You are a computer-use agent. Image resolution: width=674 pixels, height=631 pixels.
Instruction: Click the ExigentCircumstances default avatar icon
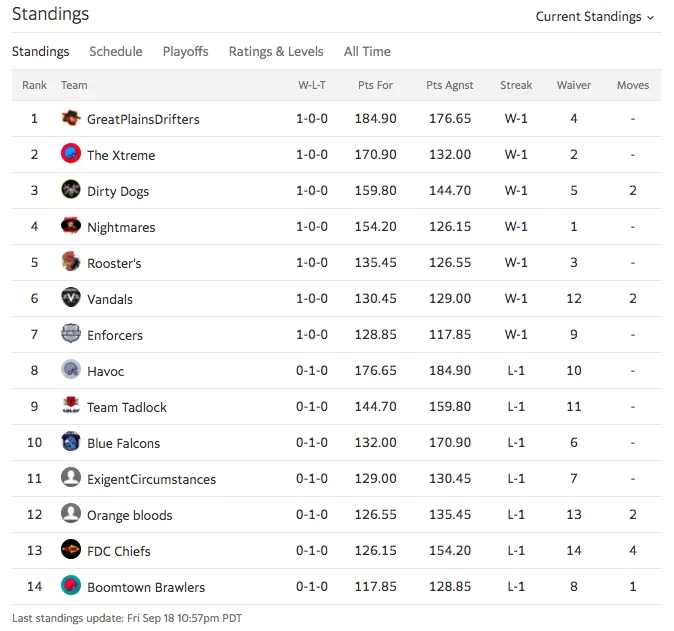pos(71,478)
